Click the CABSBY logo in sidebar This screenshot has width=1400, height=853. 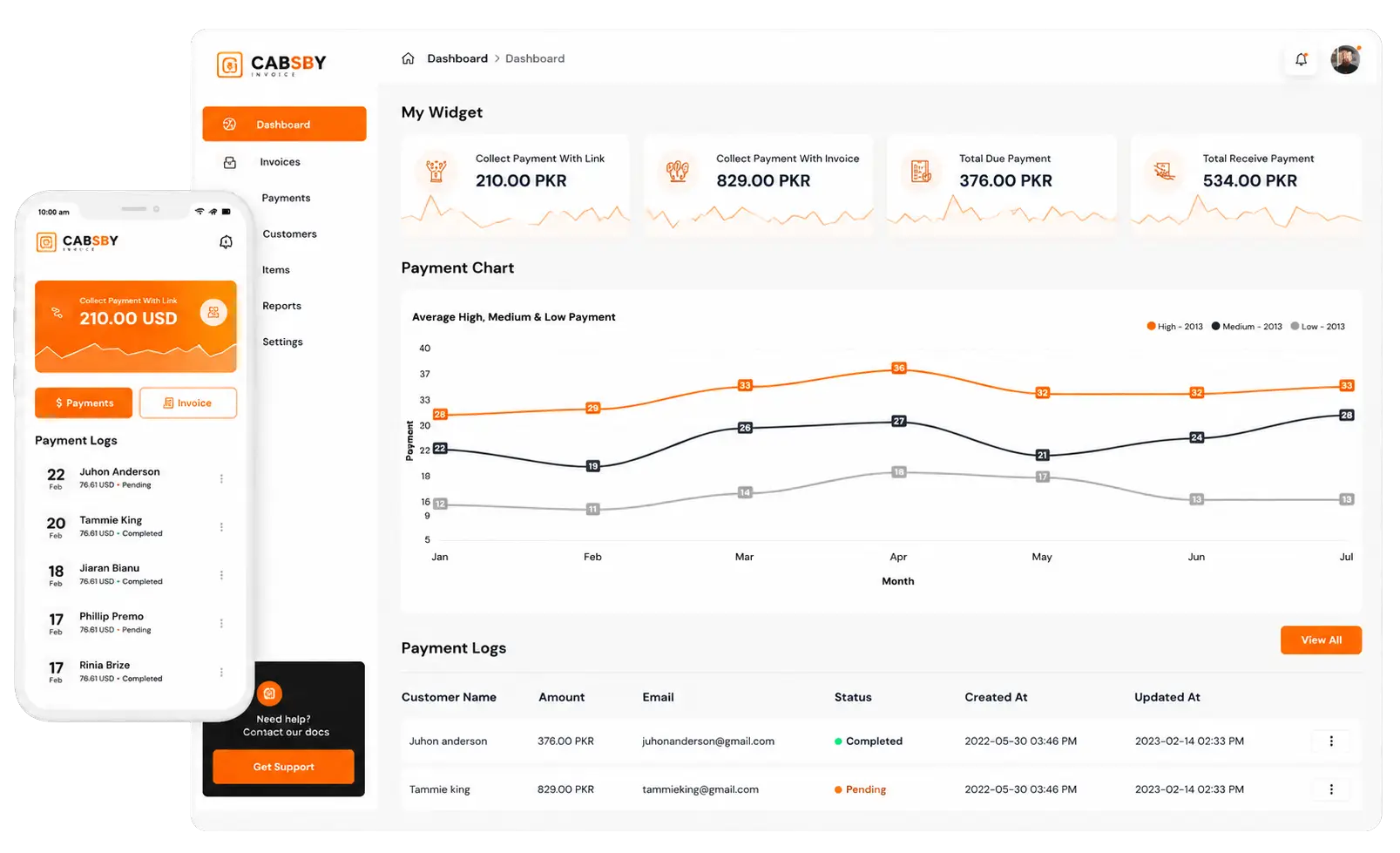(272, 64)
